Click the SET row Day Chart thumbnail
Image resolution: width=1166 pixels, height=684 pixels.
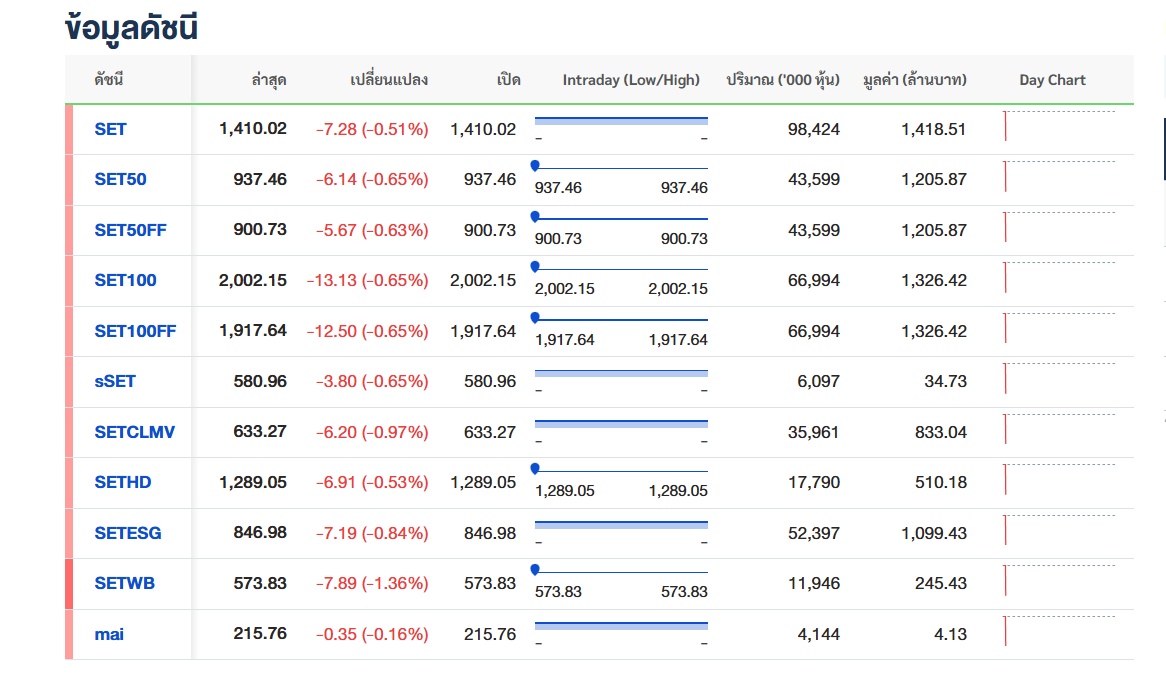[1058, 128]
